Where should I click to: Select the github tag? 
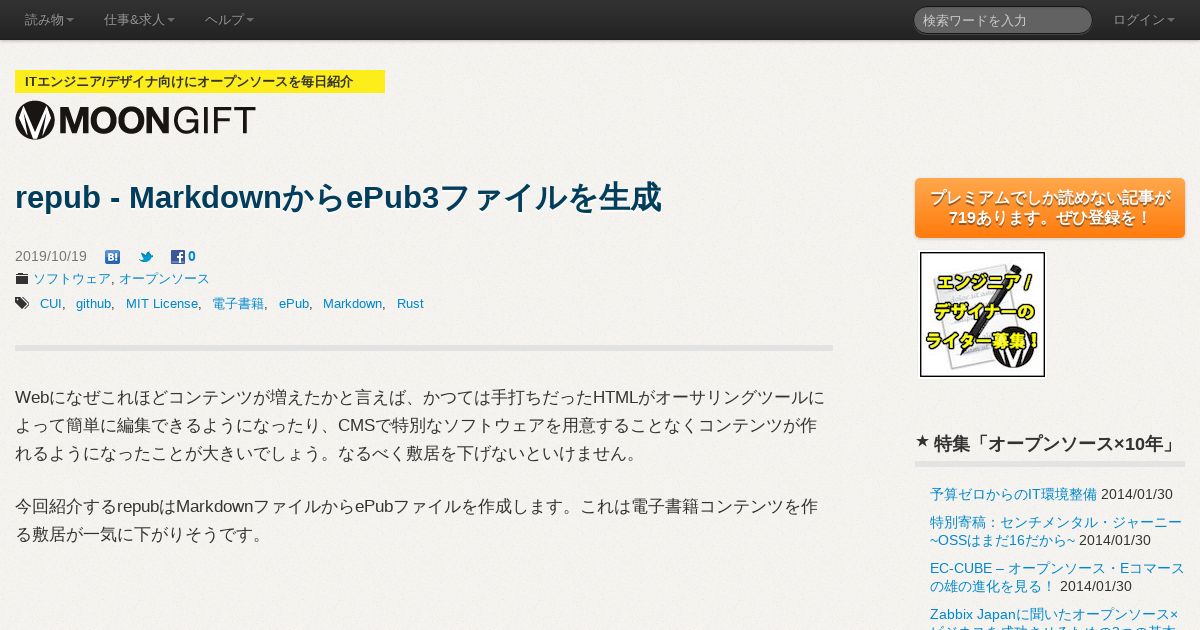click(93, 303)
